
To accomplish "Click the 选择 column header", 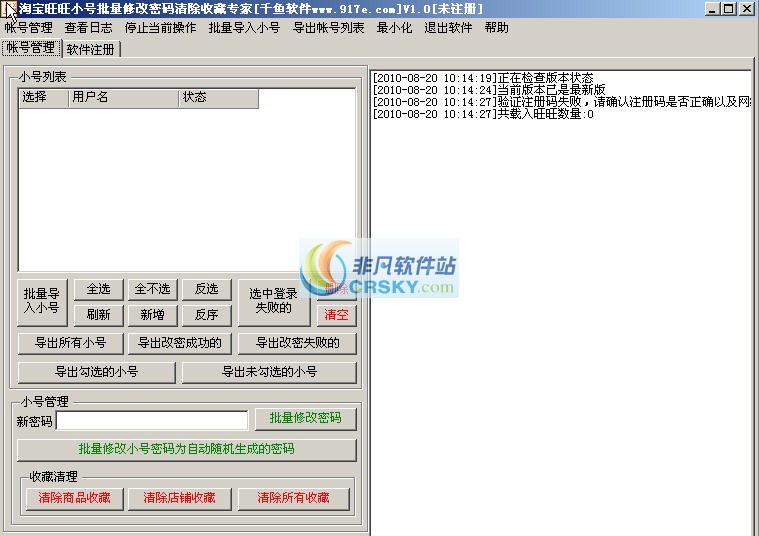I will [x=44, y=97].
